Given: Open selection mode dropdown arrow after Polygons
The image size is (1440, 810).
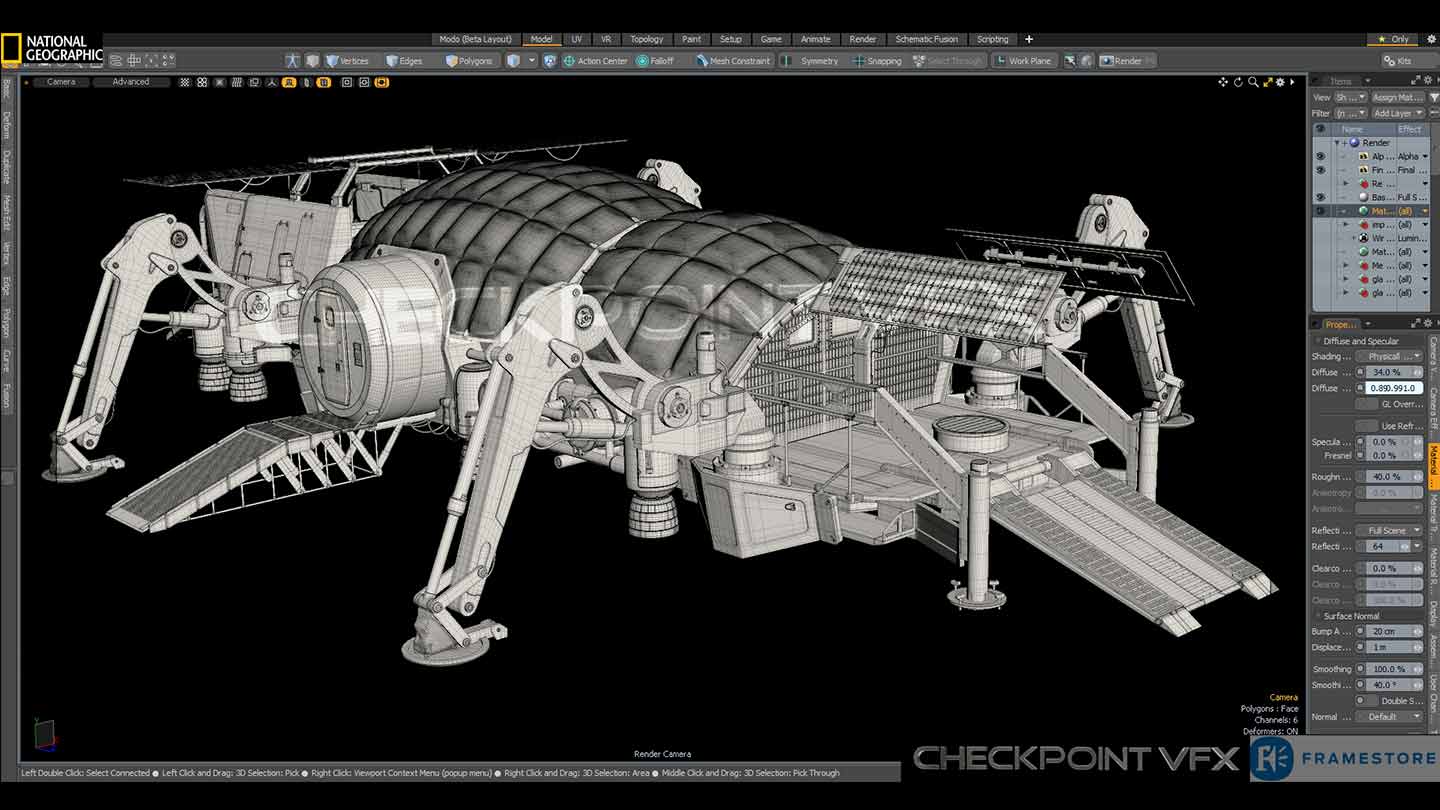Looking at the screenshot, I should tap(532, 61).
